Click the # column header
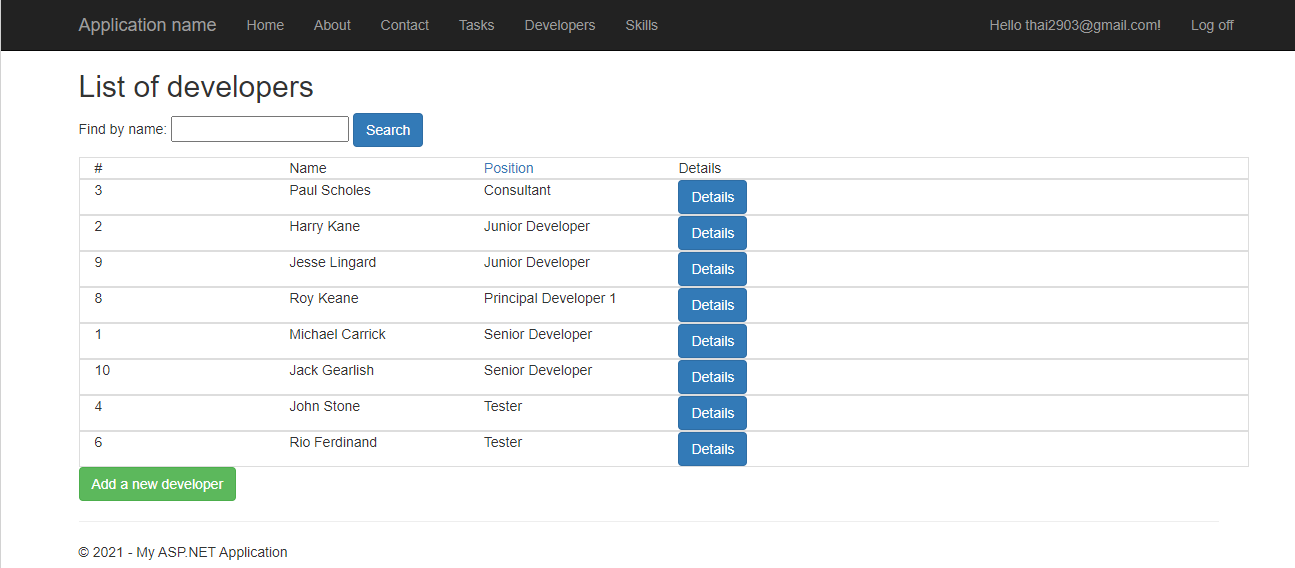This screenshot has height=568, width=1295. [99, 168]
